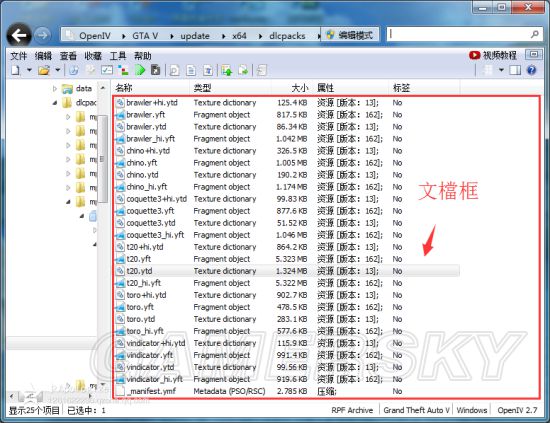Sort by 名称 column header
The height and width of the screenshot is (423, 550).
tap(124, 88)
